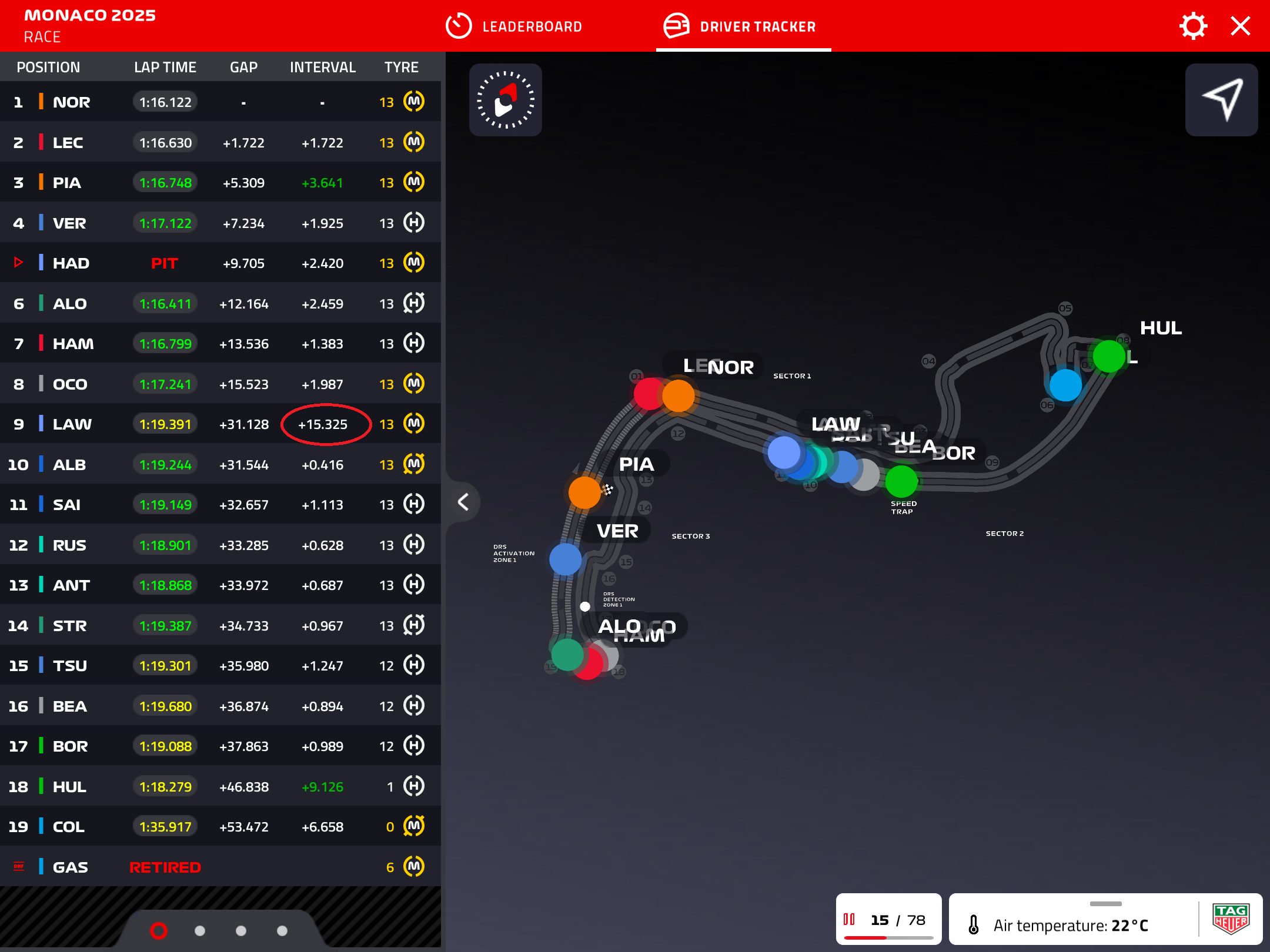Tap the VER driver label on map

point(617,531)
